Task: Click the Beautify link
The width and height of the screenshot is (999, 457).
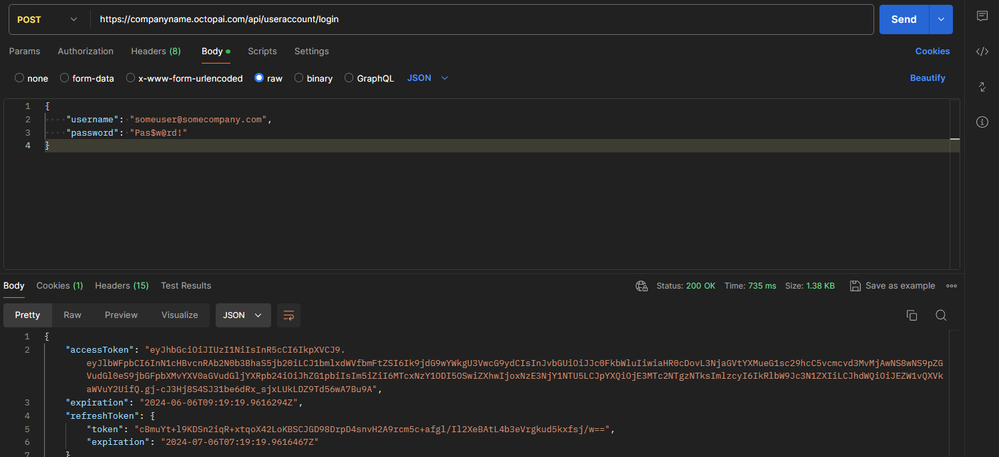Action: click(x=927, y=78)
